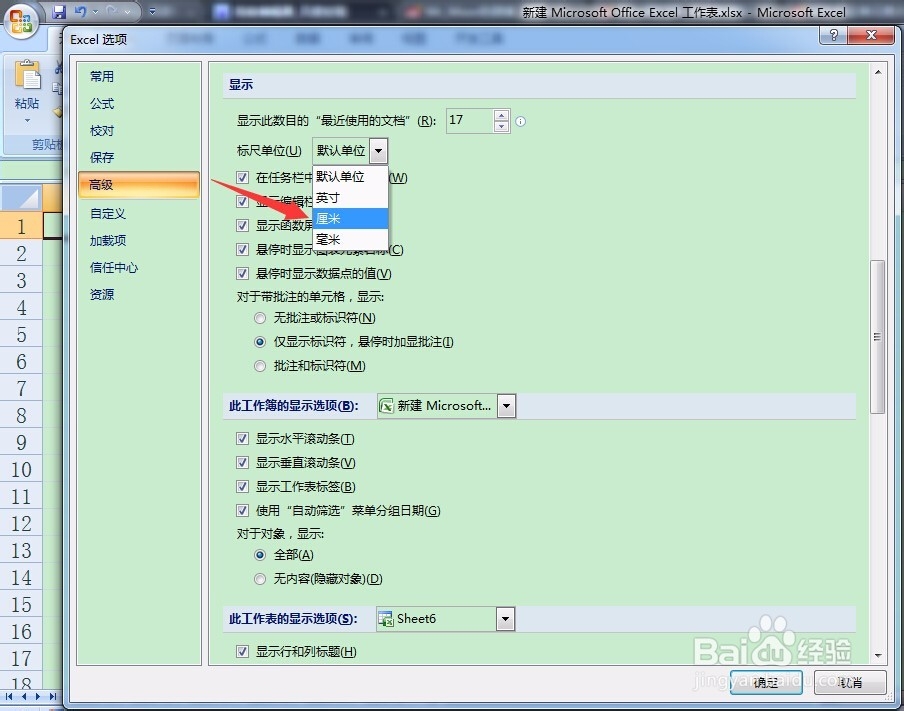Screen dimensions: 904x711
Task: Click the last sheet navigation arrow
Action: (52, 697)
